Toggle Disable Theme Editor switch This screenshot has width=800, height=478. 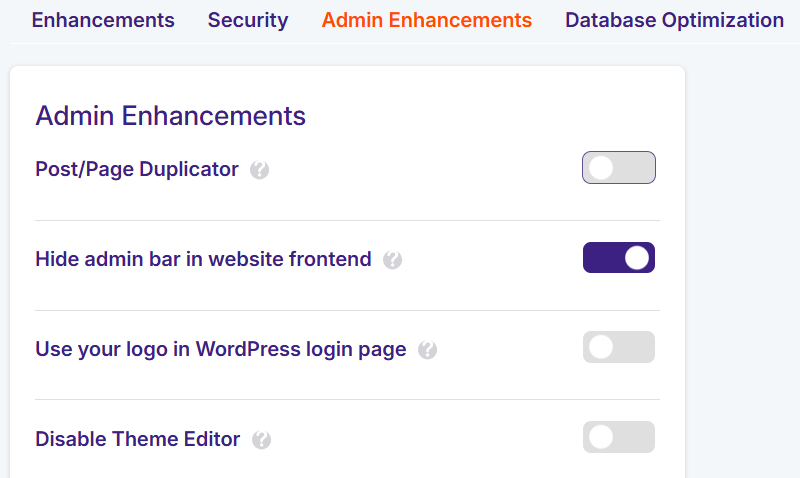coord(619,437)
